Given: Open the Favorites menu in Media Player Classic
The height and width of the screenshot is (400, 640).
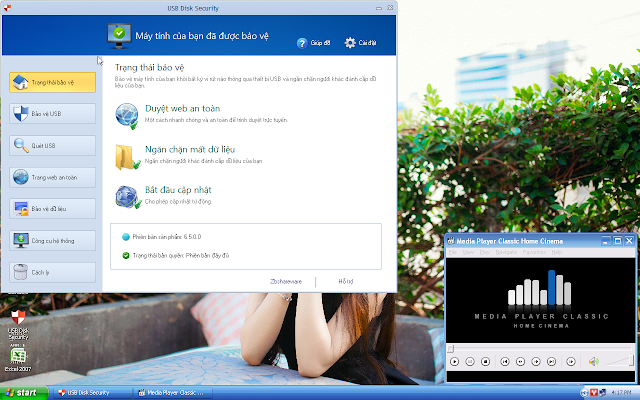Looking at the screenshot, I should (x=534, y=252).
